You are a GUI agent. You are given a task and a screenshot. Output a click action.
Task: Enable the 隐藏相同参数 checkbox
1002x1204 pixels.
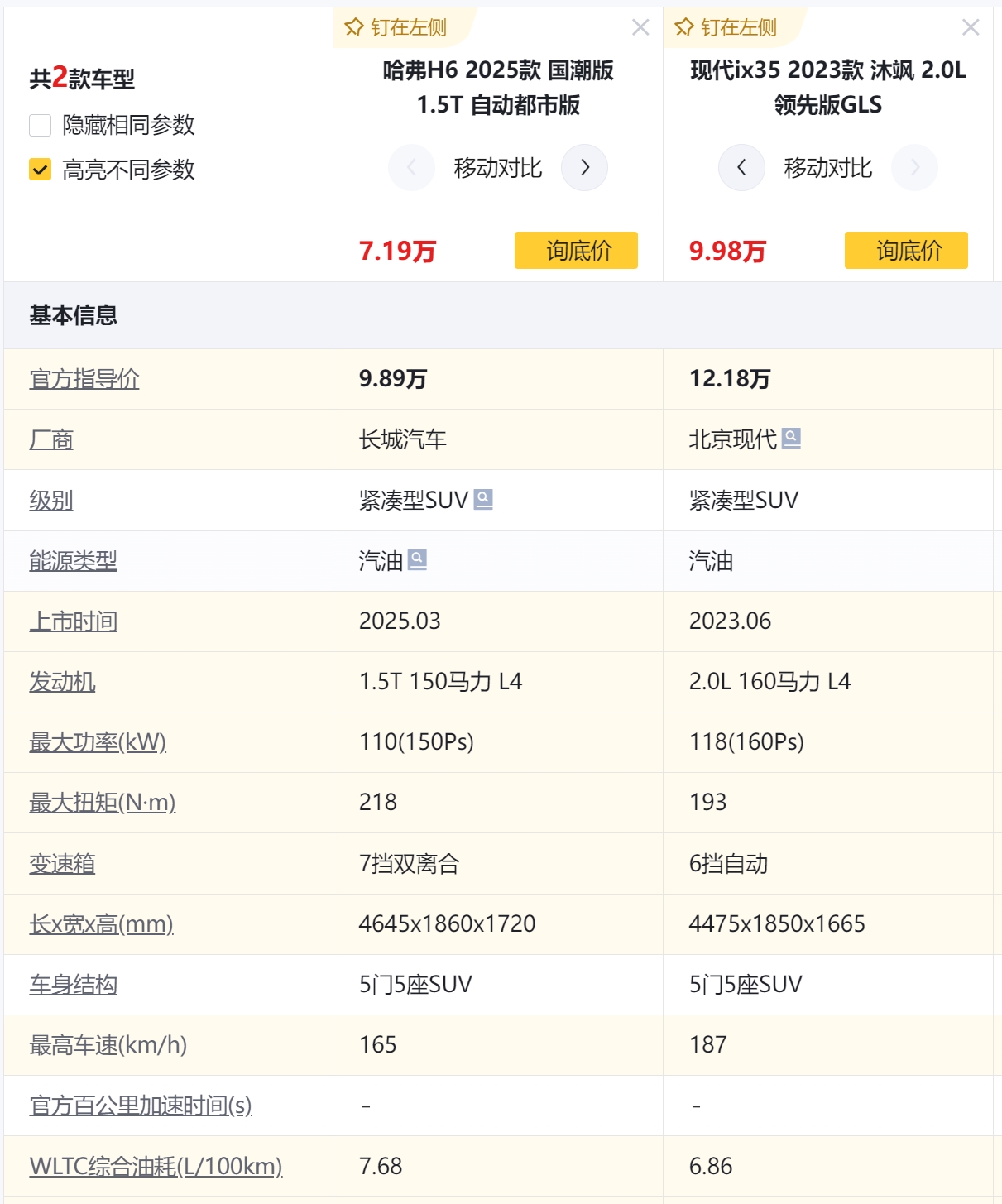tap(41, 125)
